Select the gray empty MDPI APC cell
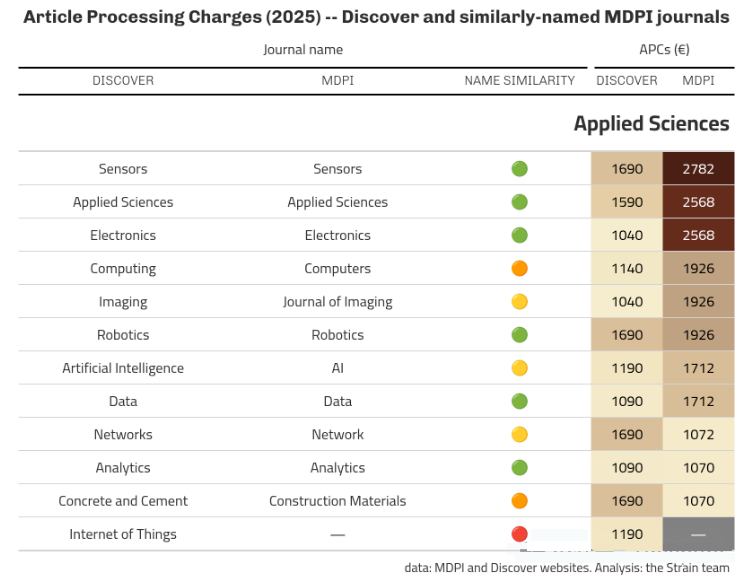The image size is (741, 575). click(x=698, y=534)
